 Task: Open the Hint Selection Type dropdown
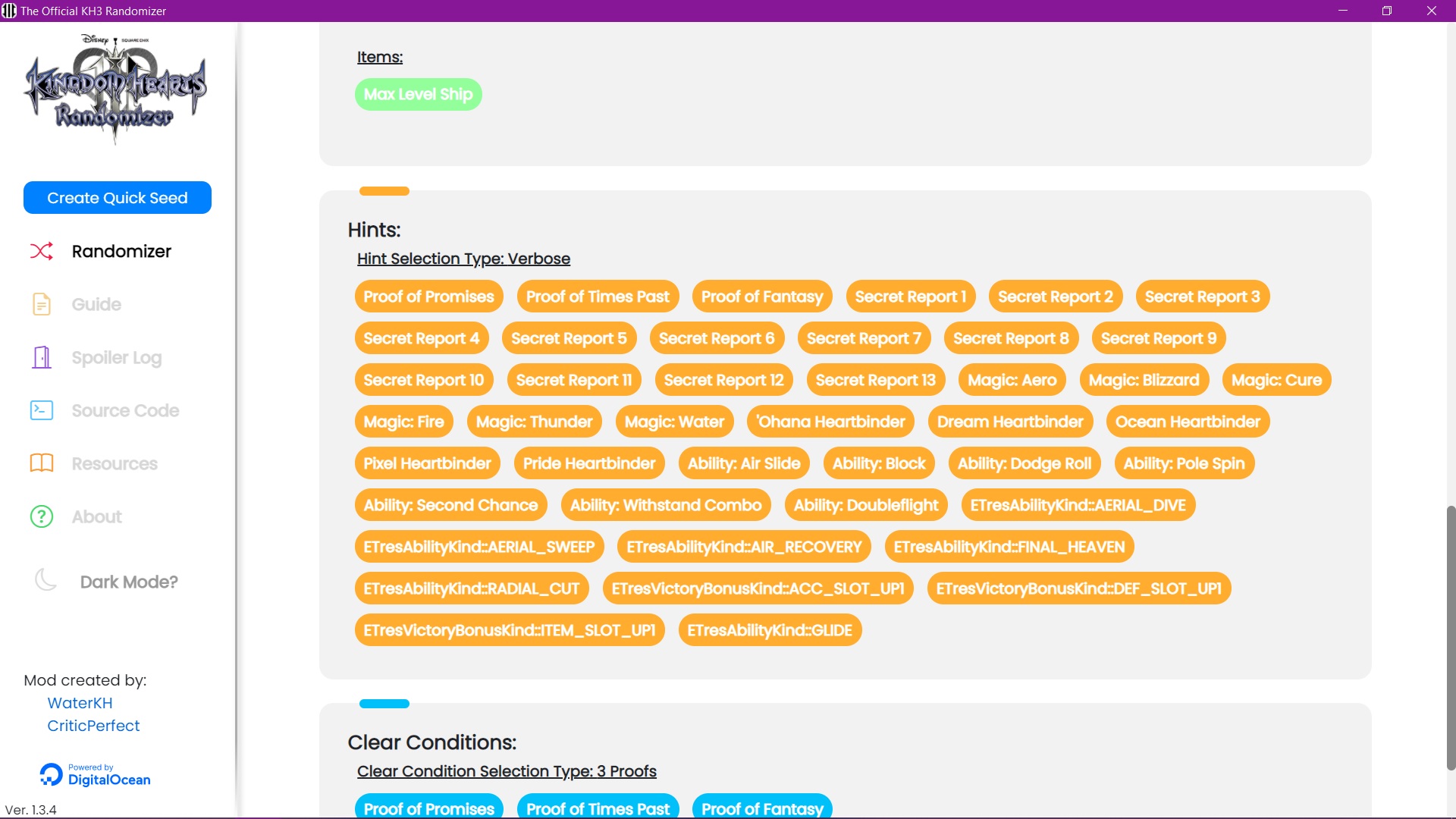click(x=463, y=259)
